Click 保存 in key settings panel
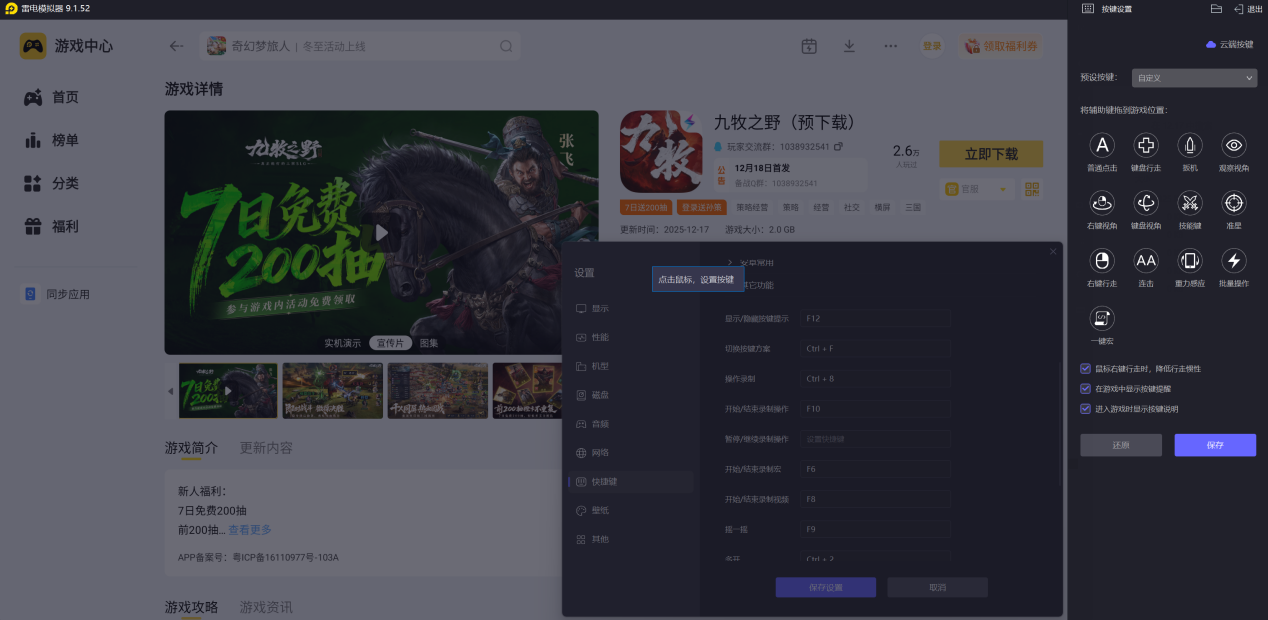 point(1215,445)
